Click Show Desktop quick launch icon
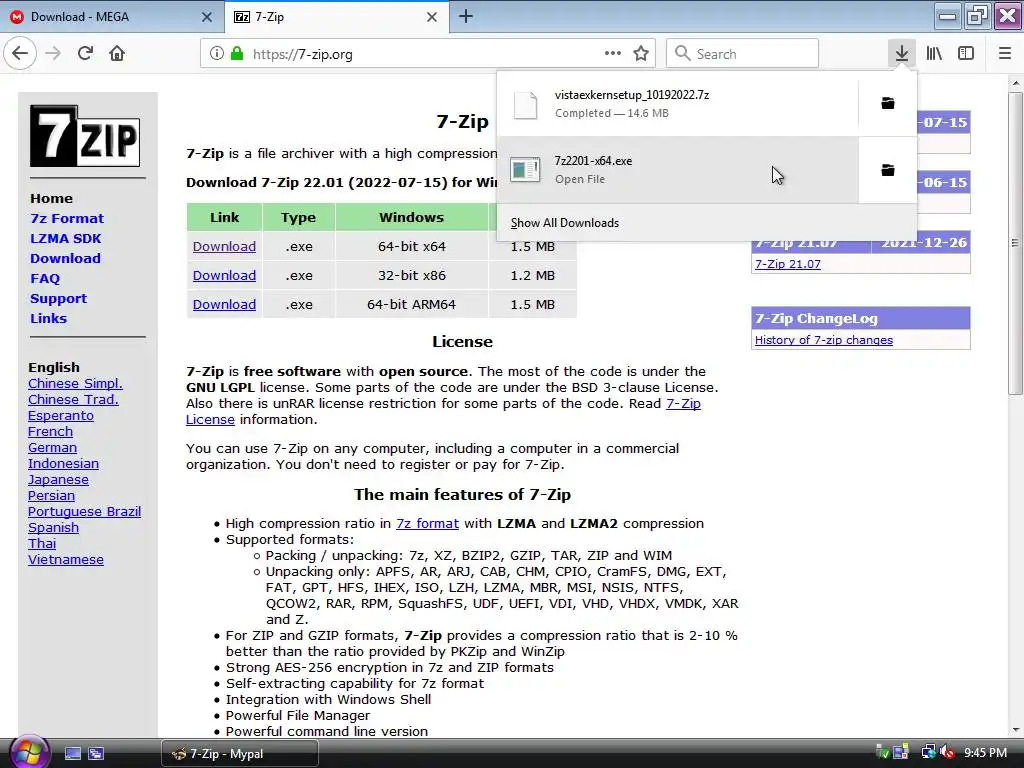Screen dimensions: 1024x768 [72, 754]
